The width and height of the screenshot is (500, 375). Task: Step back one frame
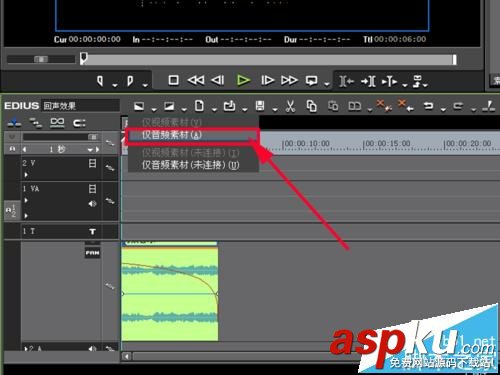218,80
